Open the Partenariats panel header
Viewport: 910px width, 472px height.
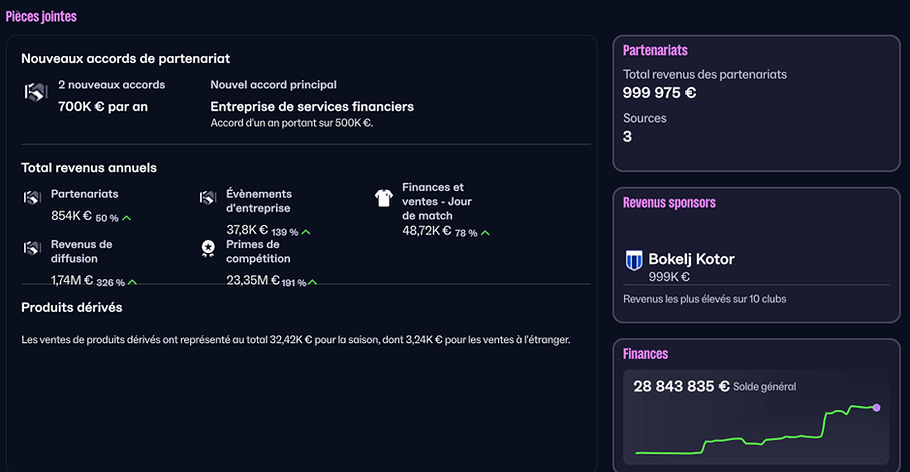pyautogui.click(x=655, y=50)
